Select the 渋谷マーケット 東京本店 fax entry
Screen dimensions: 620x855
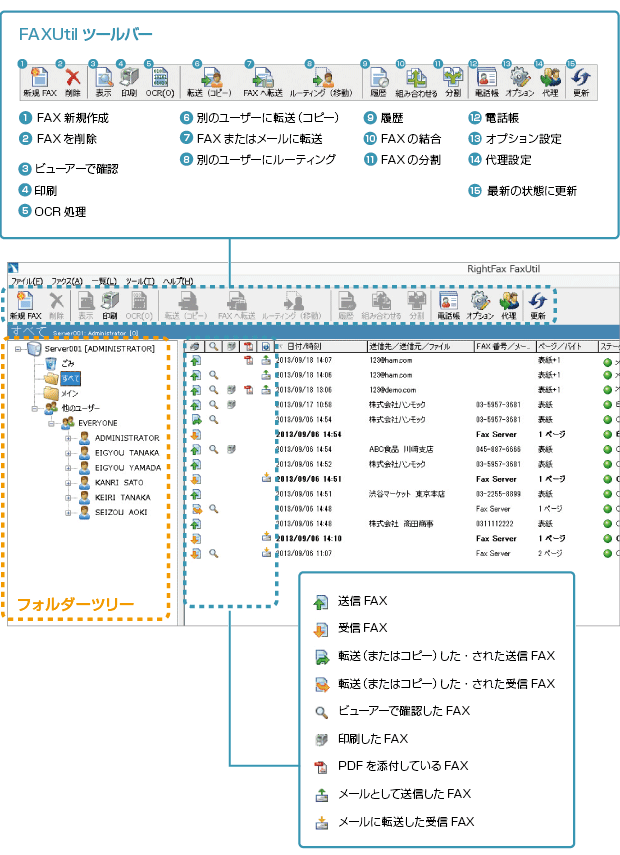pyautogui.click(x=407, y=493)
